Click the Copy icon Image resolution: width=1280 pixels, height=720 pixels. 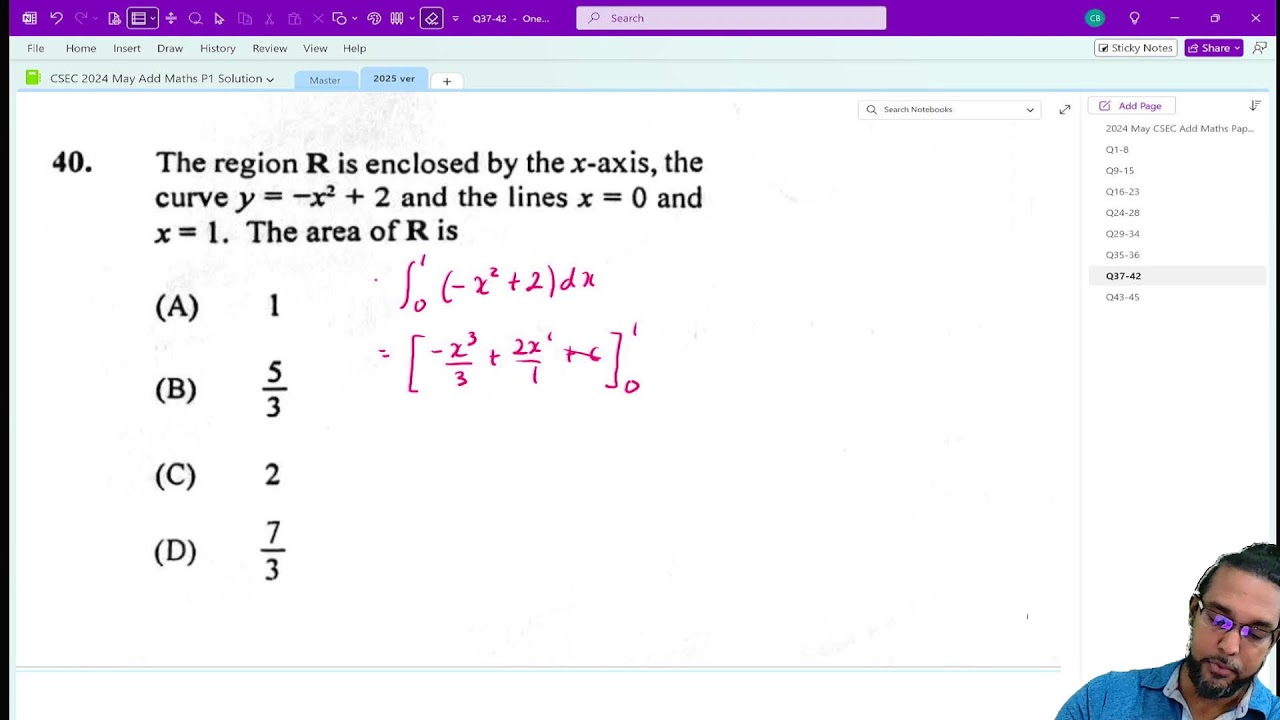pyautogui.click(x=245, y=18)
